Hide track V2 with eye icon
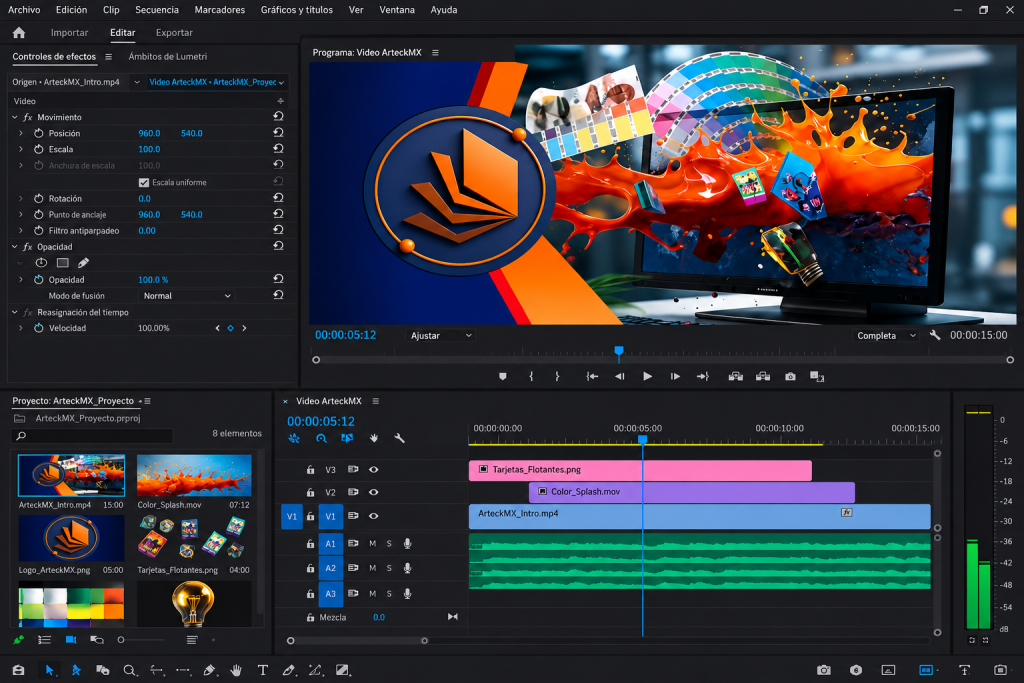1024x683 pixels. point(374,492)
